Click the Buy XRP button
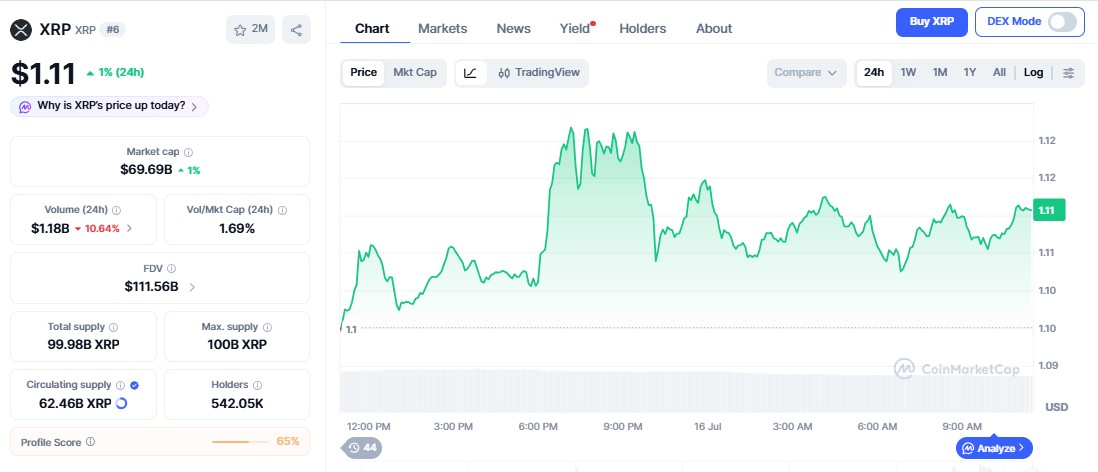The width and height of the screenshot is (1098, 472). (931, 22)
